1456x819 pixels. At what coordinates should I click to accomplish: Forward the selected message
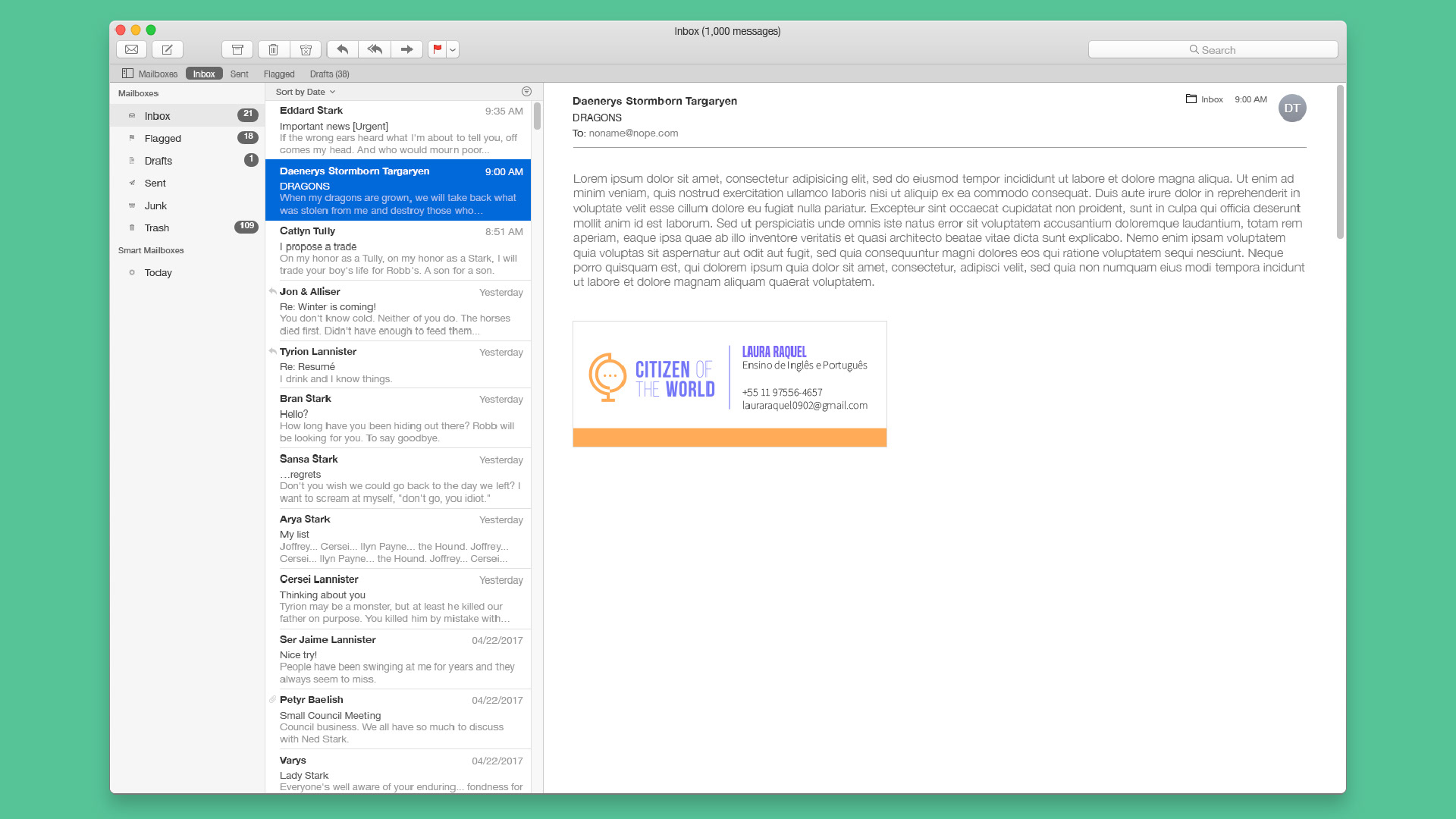point(407,49)
